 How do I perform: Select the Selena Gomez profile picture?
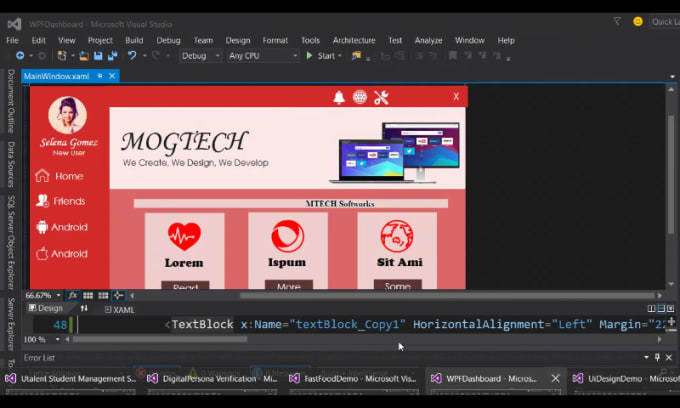pyautogui.click(x=67, y=115)
